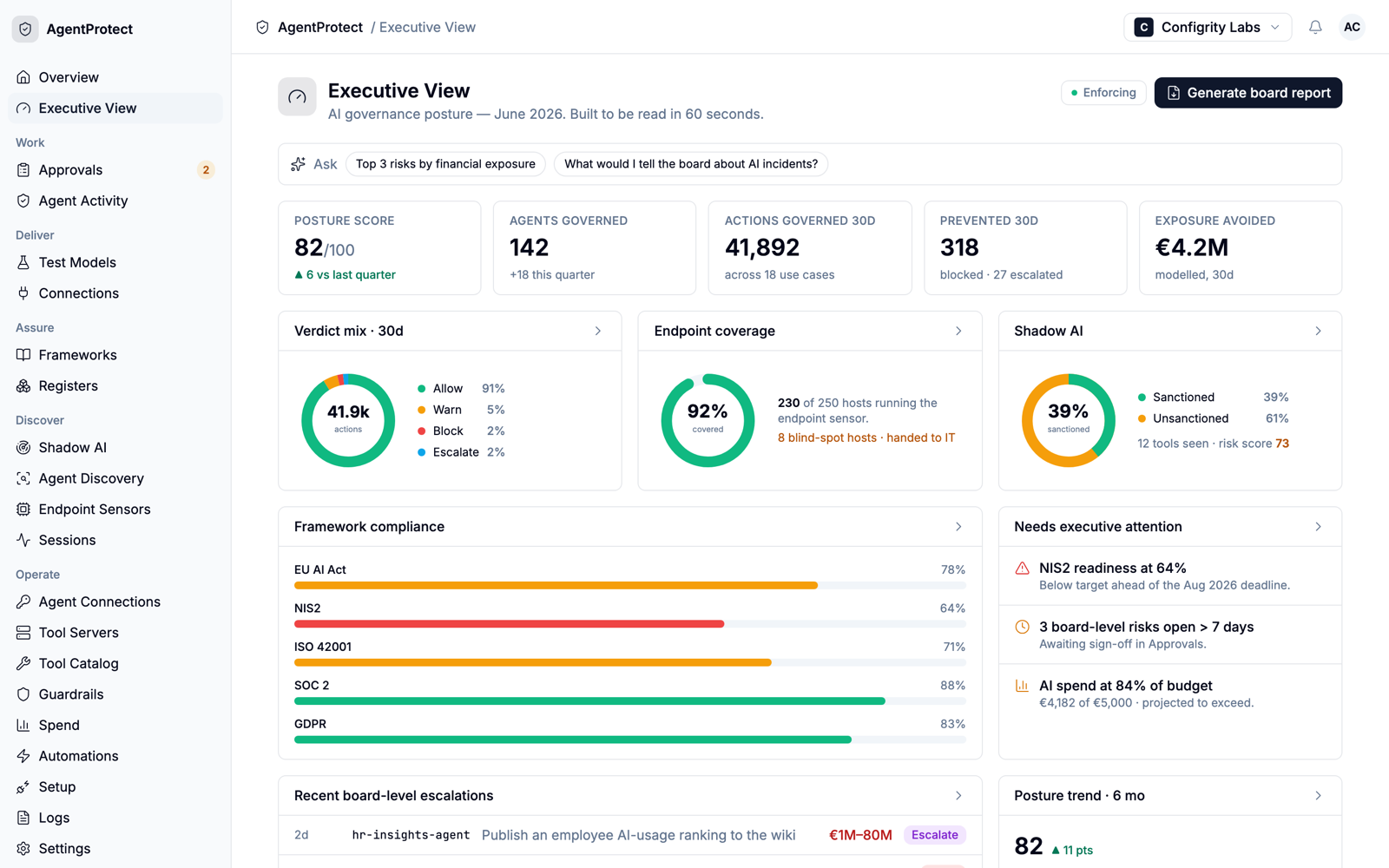This screenshot has width=1389, height=868.
Task: Click the hr-insights-agent escalation row
Action: pyautogui.click(x=630, y=835)
